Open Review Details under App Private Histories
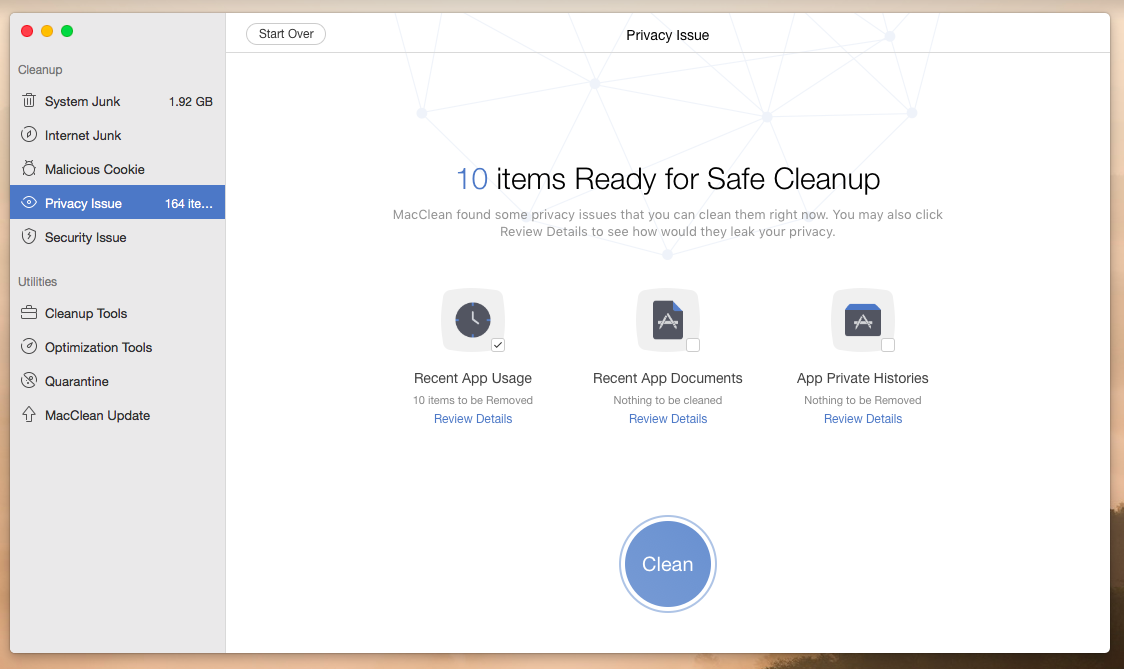Image resolution: width=1124 pixels, height=669 pixels. tap(863, 419)
